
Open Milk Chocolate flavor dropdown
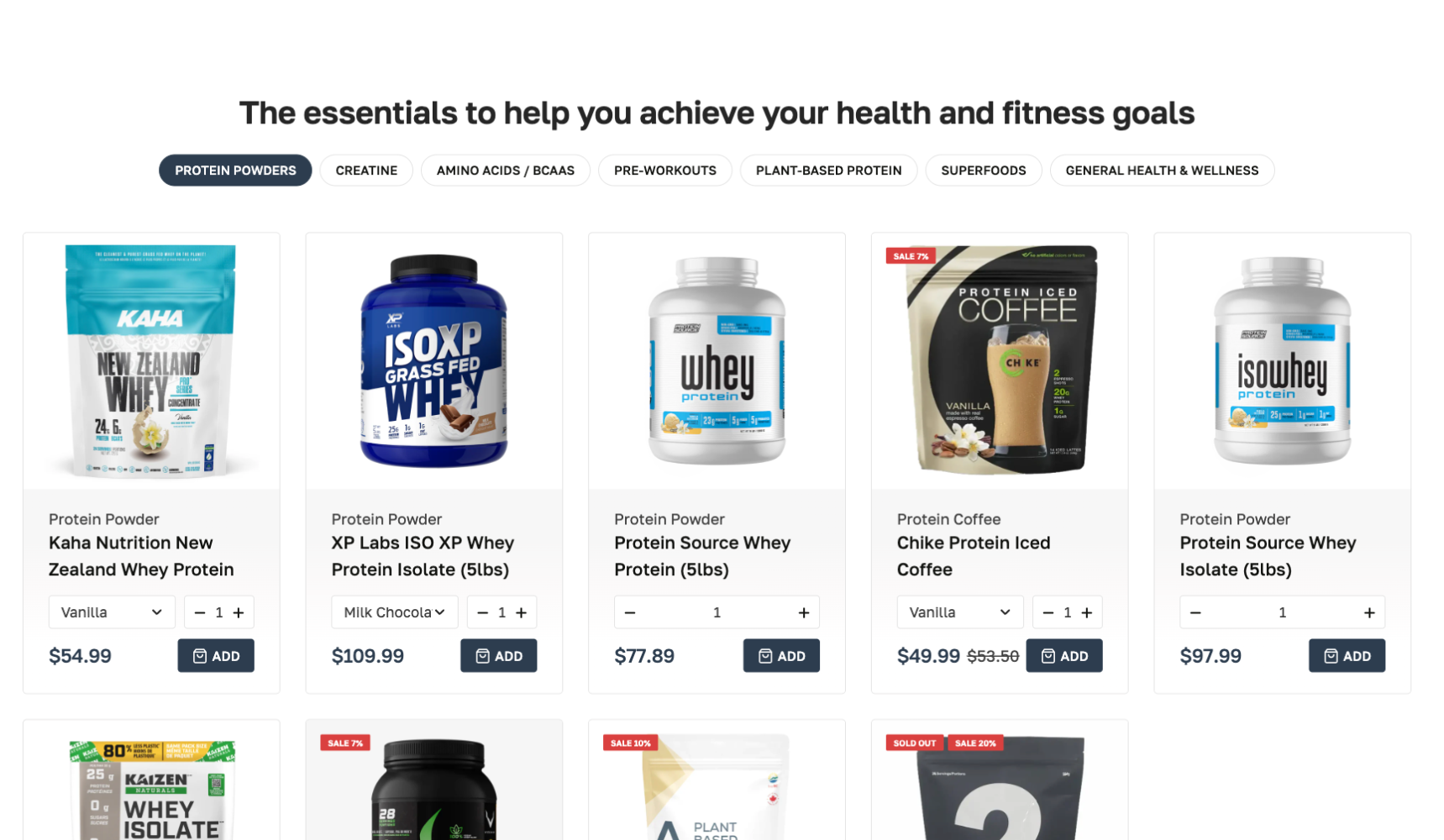point(395,612)
